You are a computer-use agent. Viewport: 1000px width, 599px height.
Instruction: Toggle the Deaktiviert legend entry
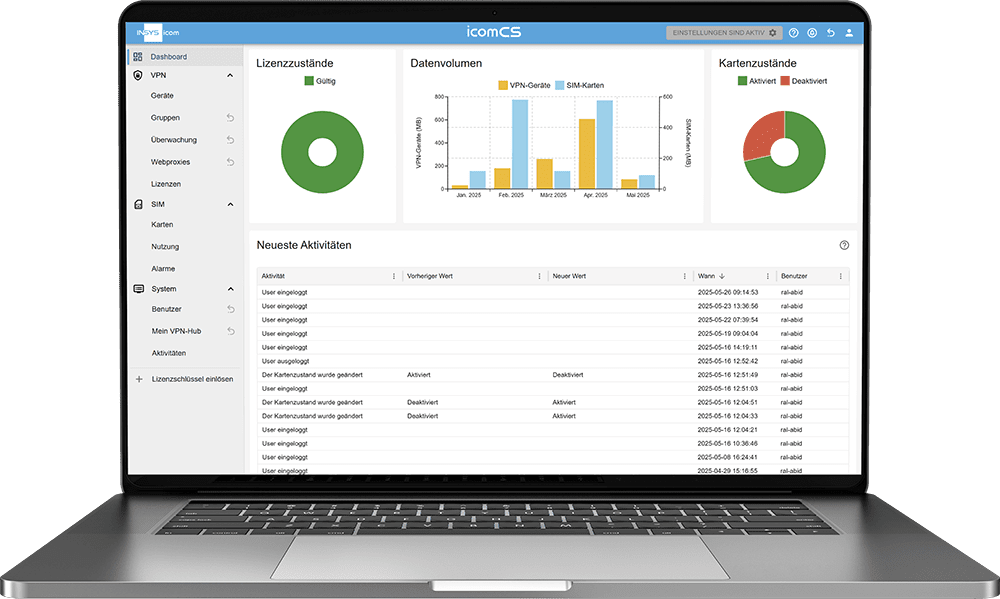pos(804,81)
